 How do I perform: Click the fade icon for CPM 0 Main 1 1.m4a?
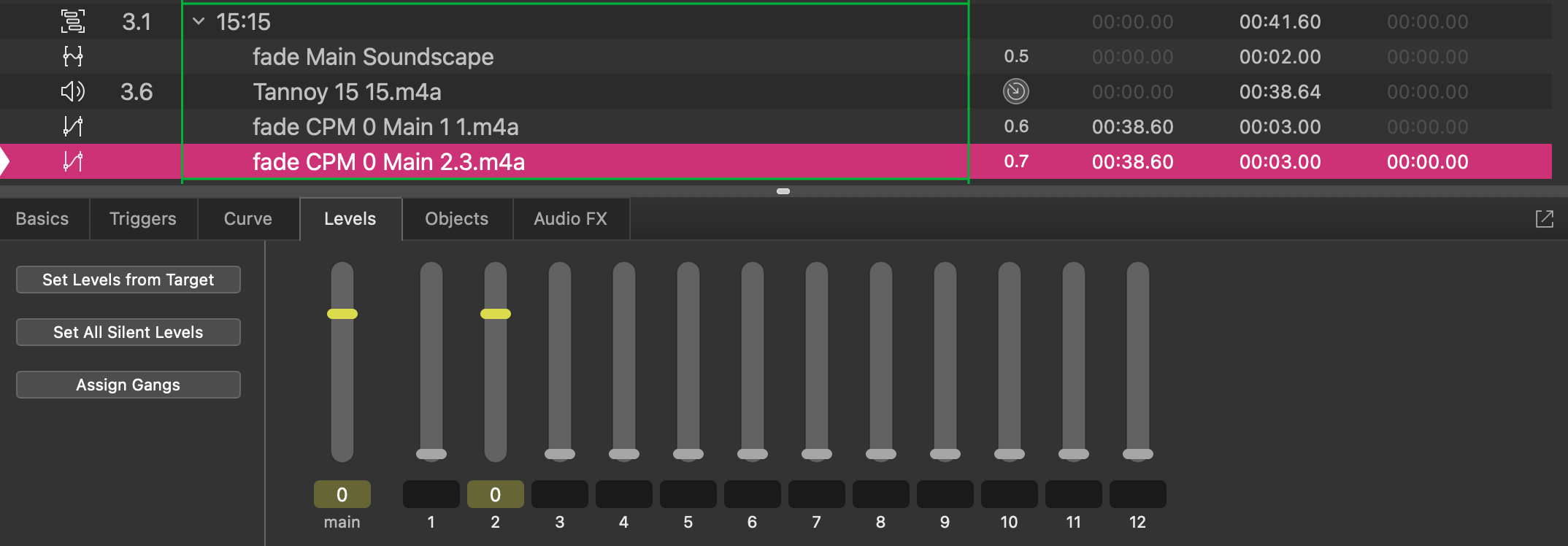point(73,127)
